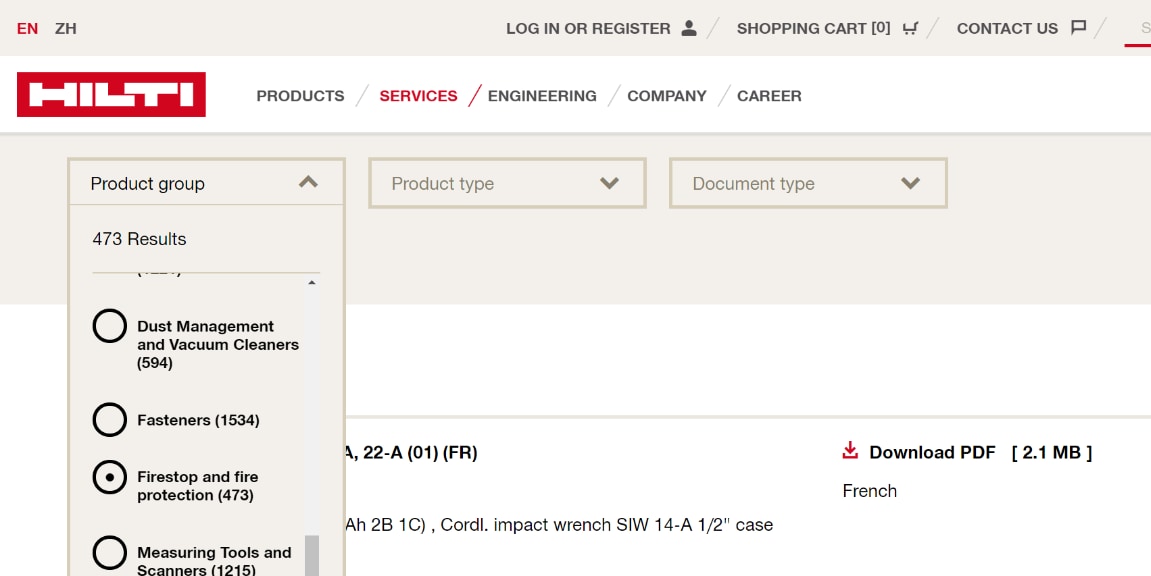The width and height of the screenshot is (1151, 576).
Task: Click the search field at top right
Action: [1138, 29]
